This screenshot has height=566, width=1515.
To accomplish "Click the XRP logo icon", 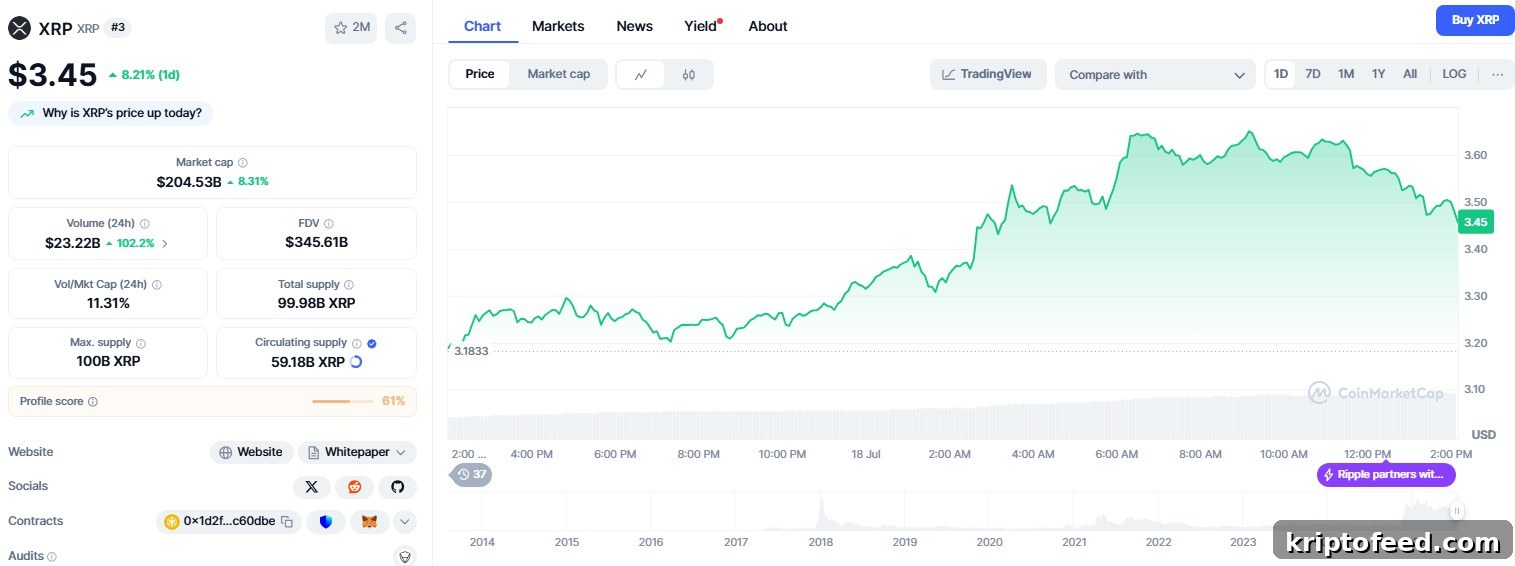I will click(19, 28).
